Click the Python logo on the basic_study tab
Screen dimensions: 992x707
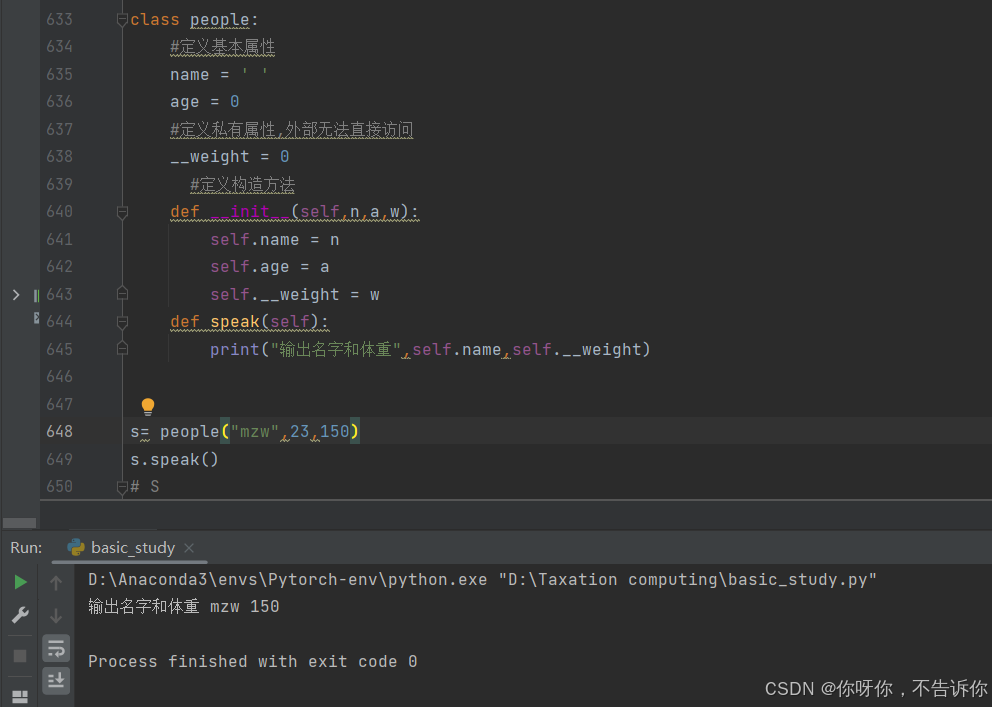[77, 547]
